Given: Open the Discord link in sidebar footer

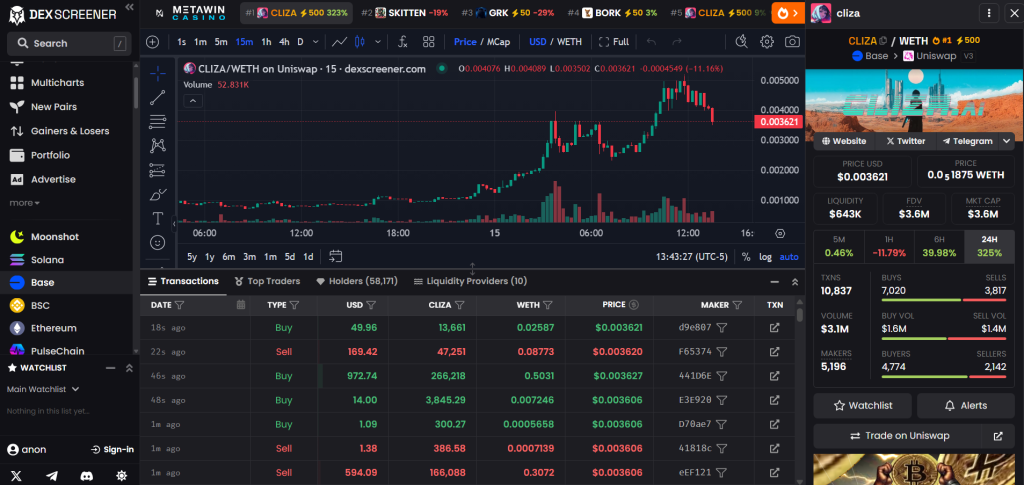Looking at the screenshot, I should tap(86, 476).
